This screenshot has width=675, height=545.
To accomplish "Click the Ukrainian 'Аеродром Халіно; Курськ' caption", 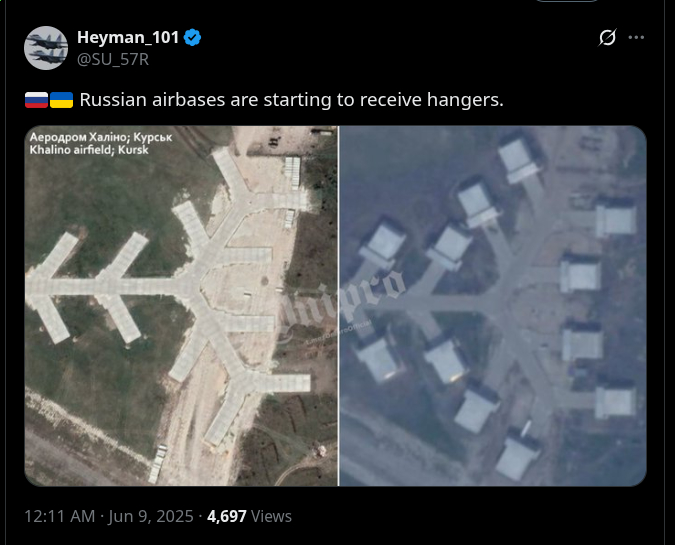I will coord(101,137).
